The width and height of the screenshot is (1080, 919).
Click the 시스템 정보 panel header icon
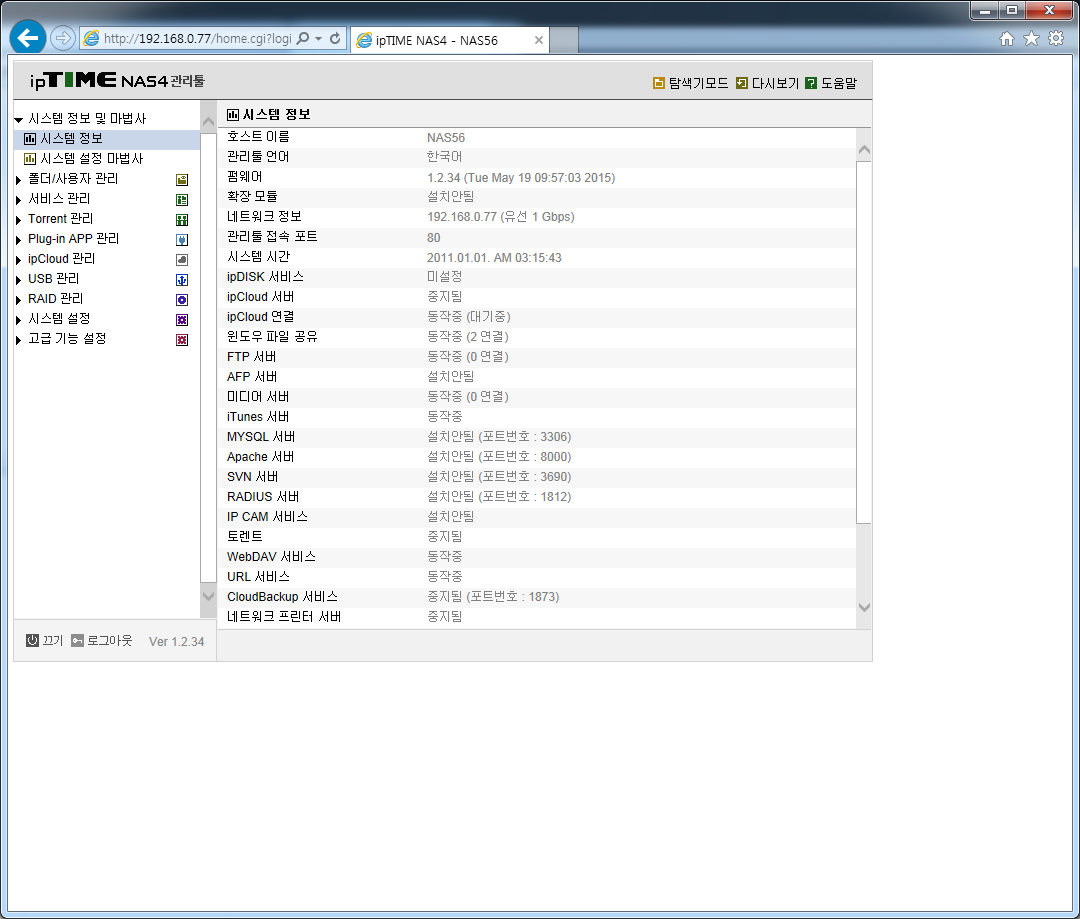tap(233, 115)
